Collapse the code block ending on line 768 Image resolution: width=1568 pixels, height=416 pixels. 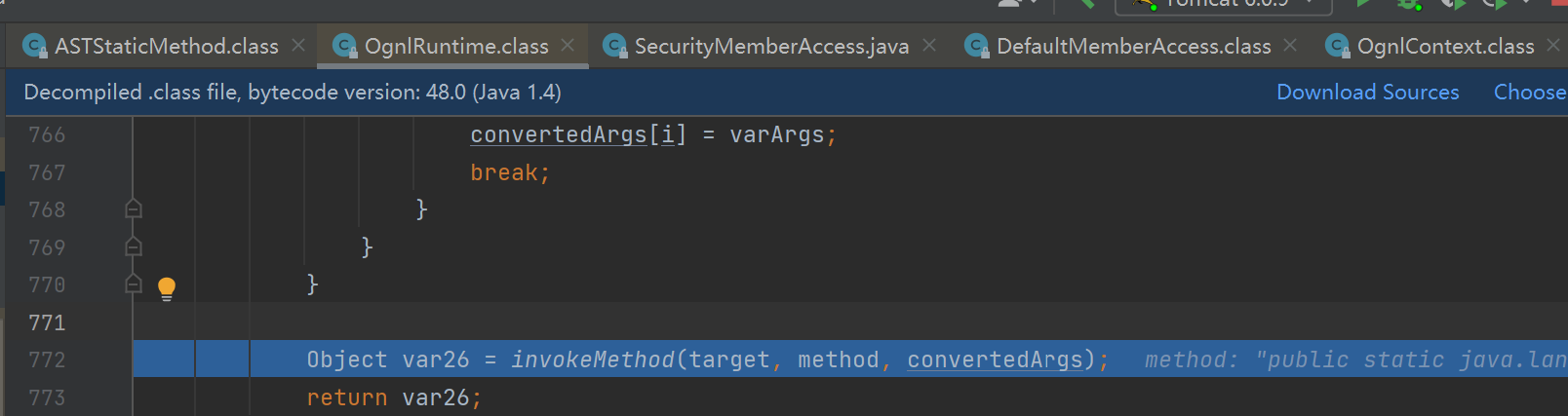coord(134,209)
